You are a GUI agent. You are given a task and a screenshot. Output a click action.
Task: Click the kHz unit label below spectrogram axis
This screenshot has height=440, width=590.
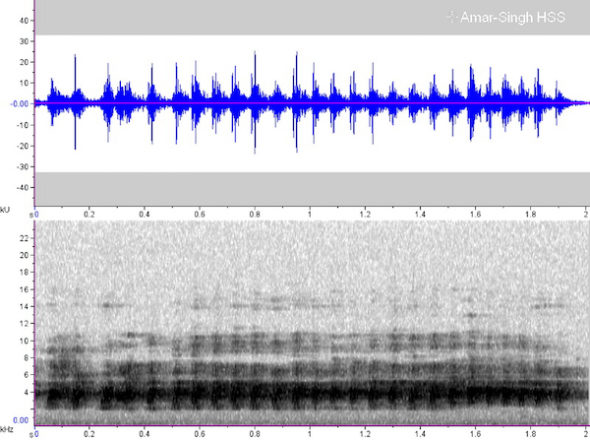[6, 429]
